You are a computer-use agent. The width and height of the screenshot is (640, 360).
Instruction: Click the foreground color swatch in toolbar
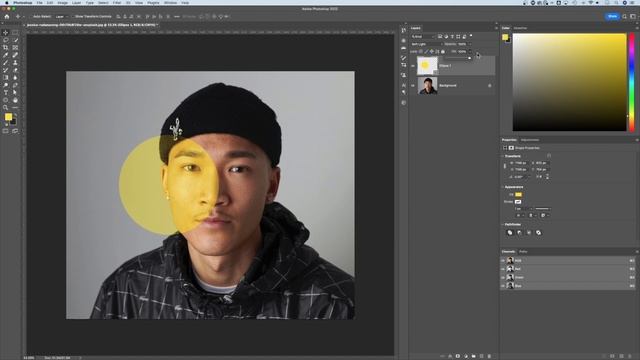pyautogui.click(x=8, y=117)
